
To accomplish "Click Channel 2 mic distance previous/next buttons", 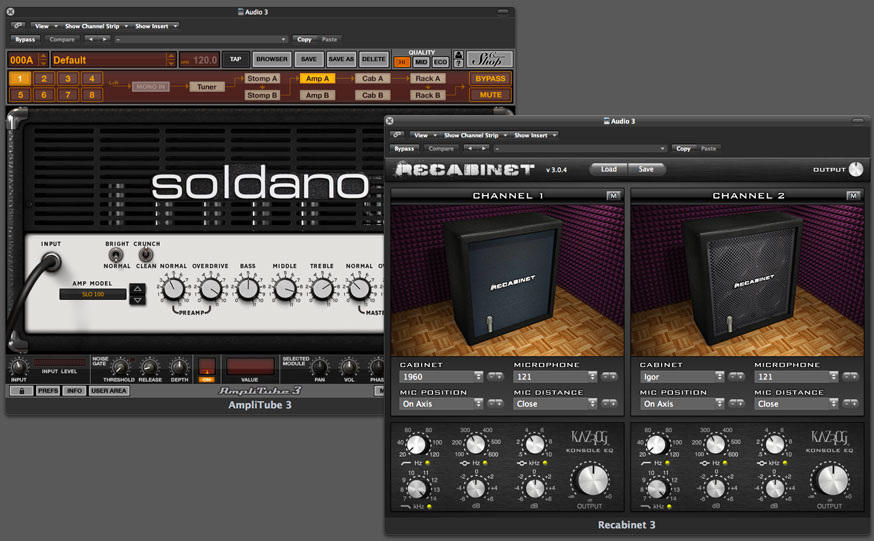I will point(850,403).
